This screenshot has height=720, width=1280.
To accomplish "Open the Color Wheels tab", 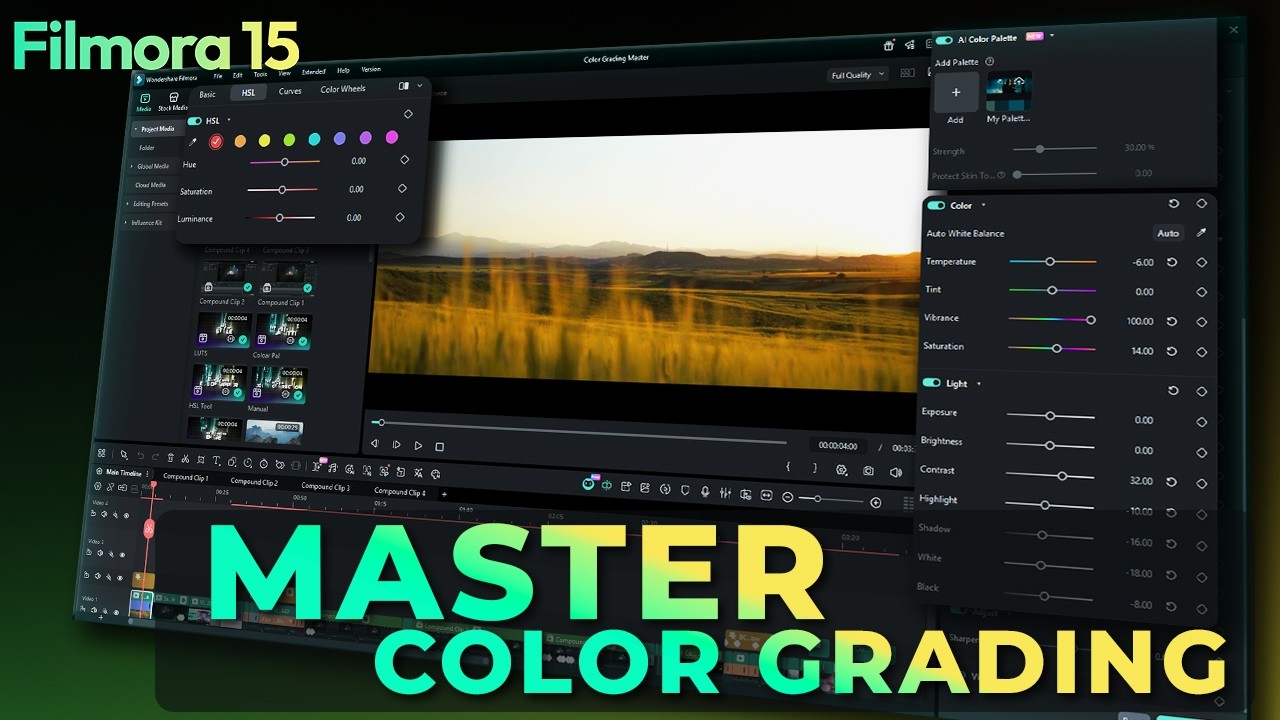I will click(343, 89).
